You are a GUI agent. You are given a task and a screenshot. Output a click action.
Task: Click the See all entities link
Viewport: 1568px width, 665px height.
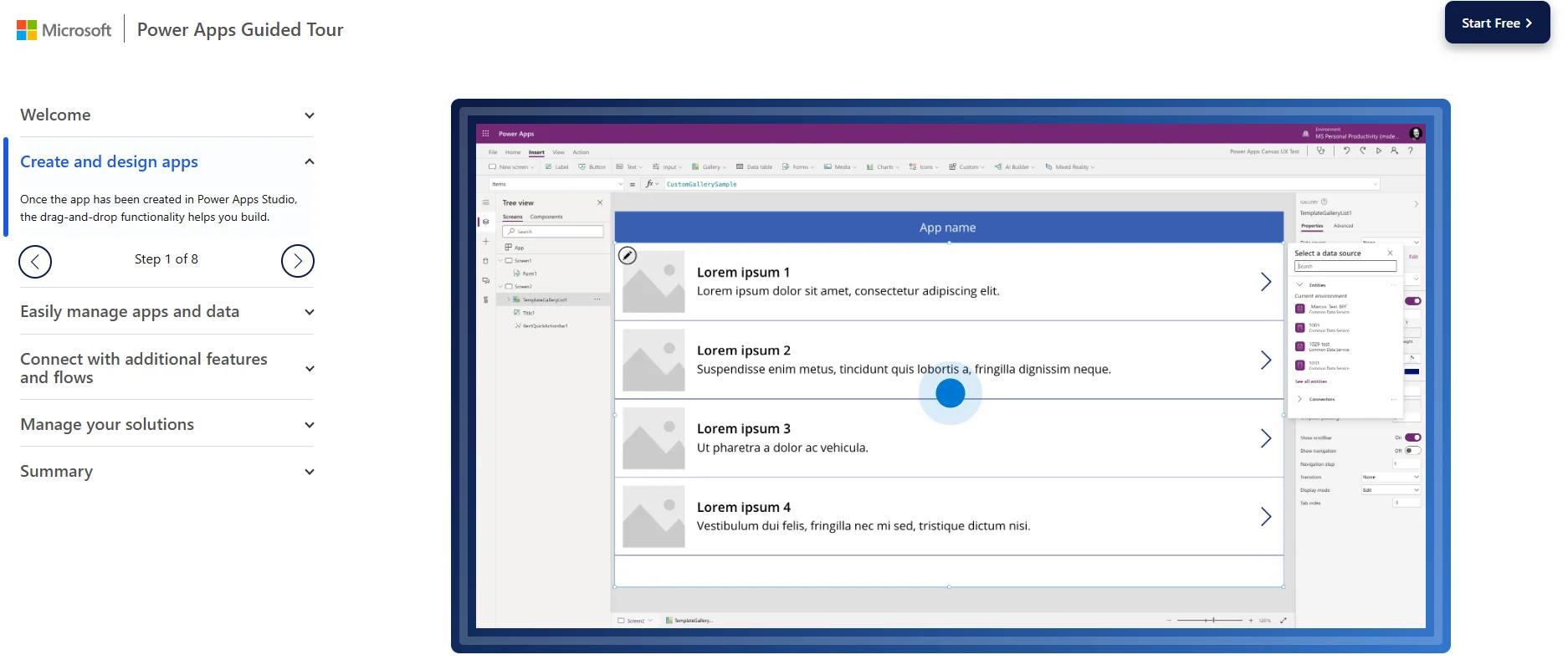tap(1311, 381)
